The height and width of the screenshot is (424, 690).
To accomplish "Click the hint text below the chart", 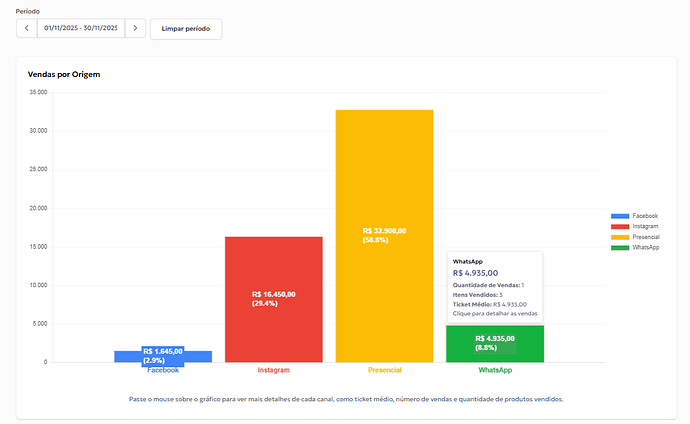I will point(346,399).
